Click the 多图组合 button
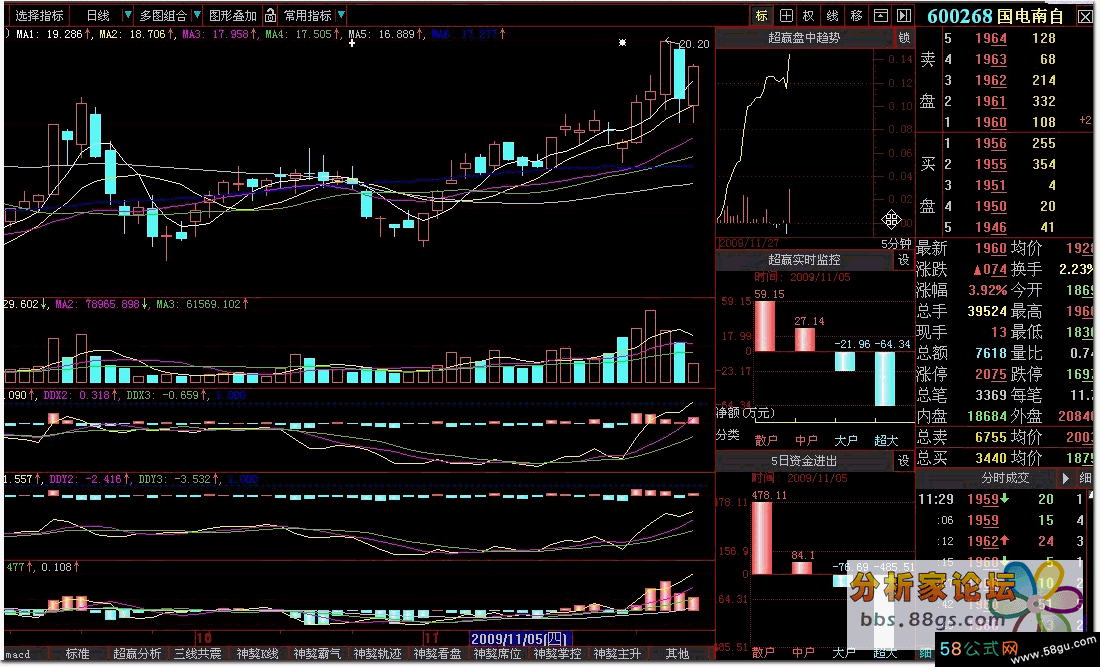Screen dimensions: 1100x667 (163, 15)
